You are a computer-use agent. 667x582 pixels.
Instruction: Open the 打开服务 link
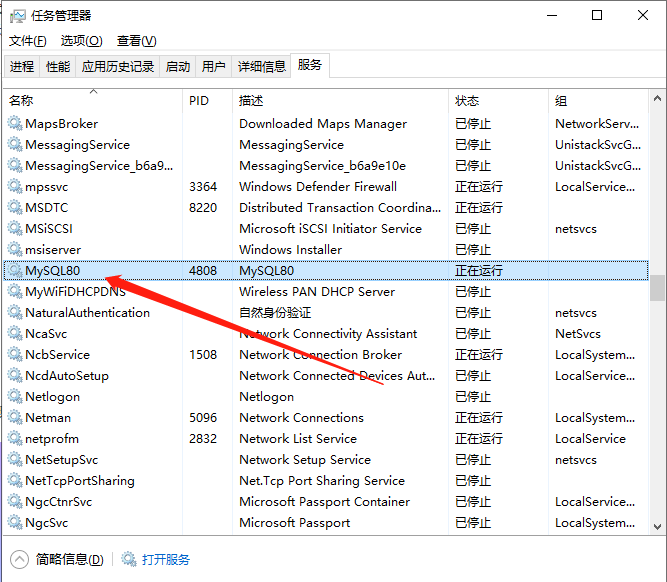coord(165,559)
